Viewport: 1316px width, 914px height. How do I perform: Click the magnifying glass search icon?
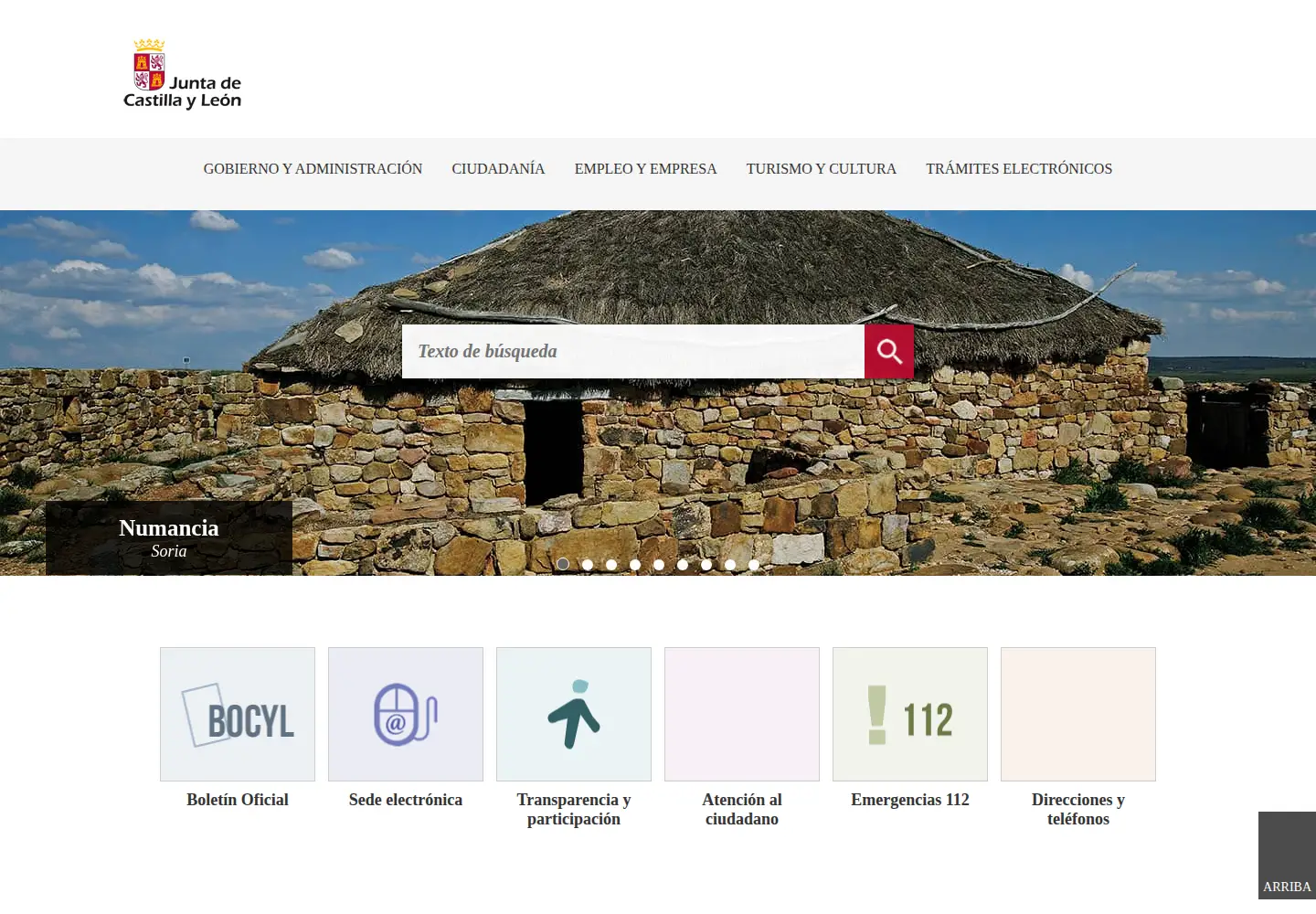tap(889, 351)
